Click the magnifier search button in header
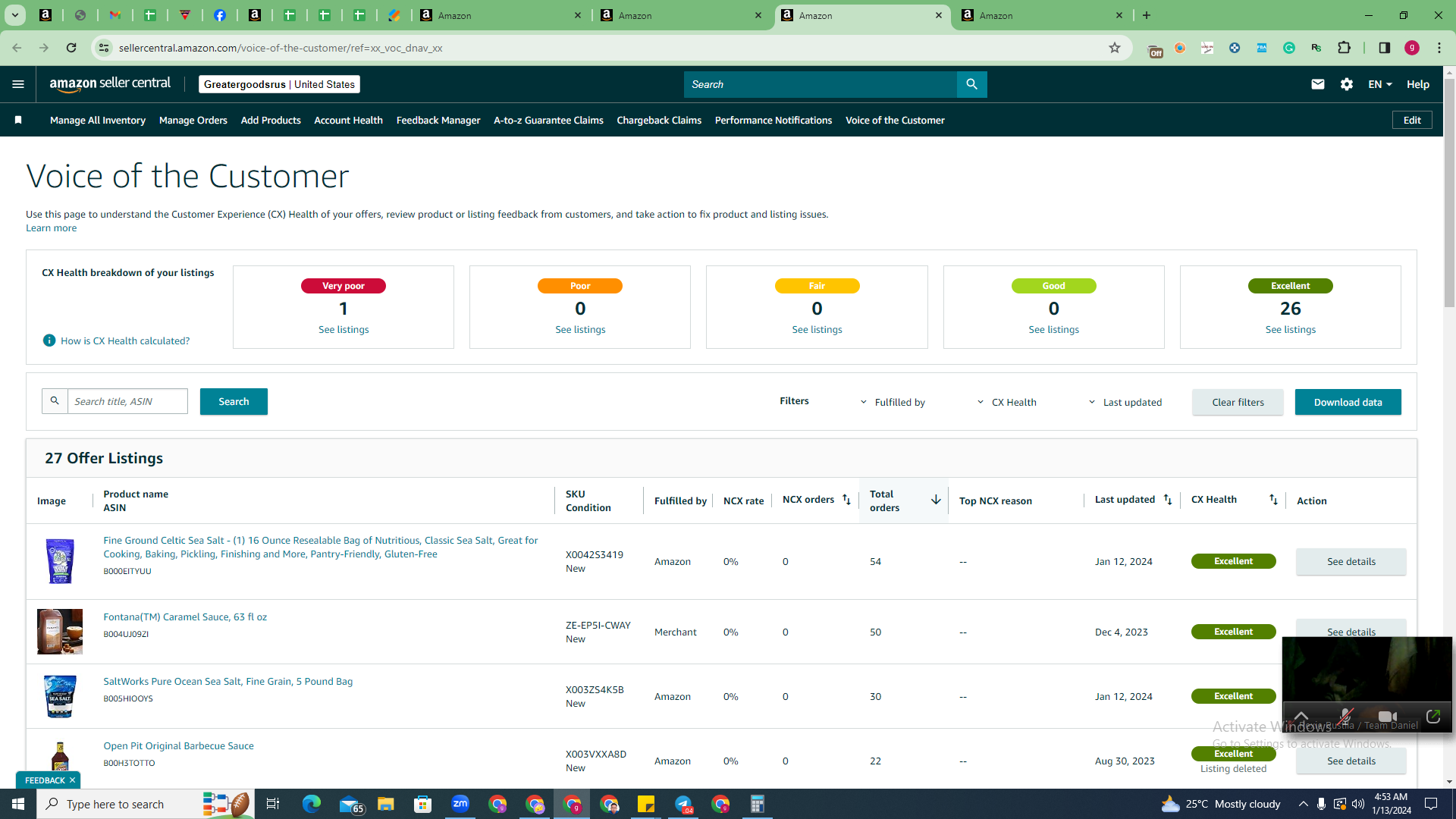 click(x=971, y=84)
